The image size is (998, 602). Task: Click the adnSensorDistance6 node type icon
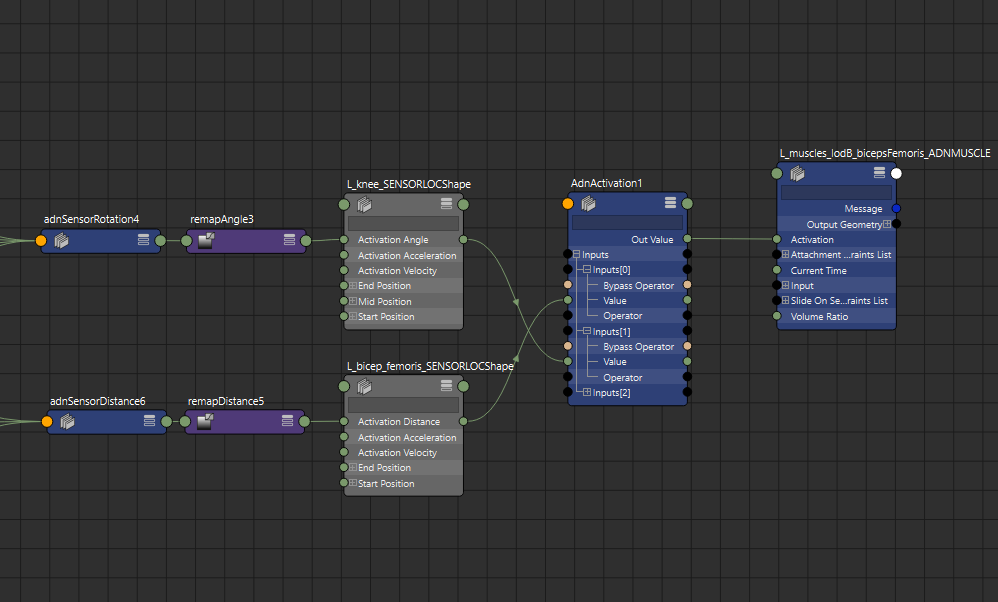[x=67, y=422]
